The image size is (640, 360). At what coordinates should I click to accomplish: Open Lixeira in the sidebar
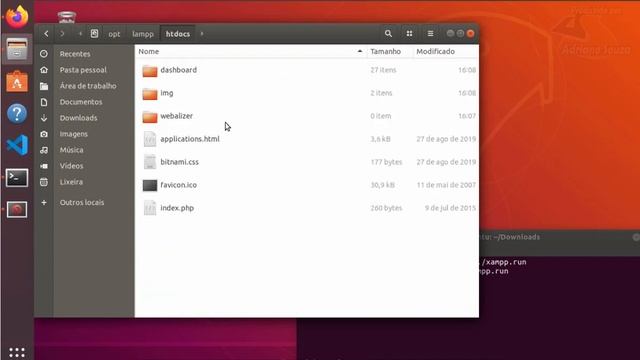71,182
